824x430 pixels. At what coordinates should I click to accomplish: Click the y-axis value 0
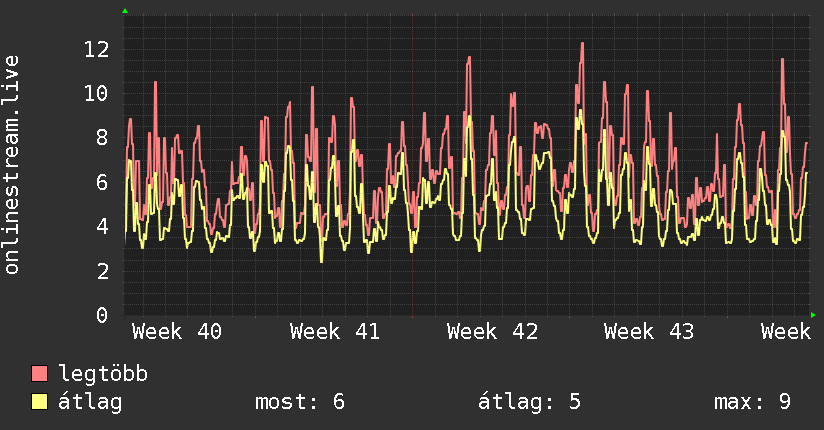103,315
